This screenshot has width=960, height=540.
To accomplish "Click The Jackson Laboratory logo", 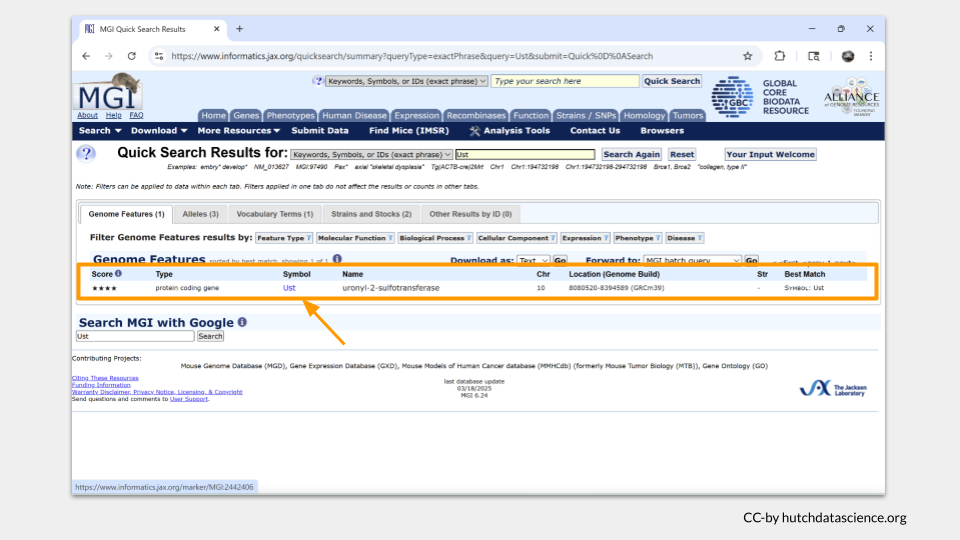I will pos(833,389).
